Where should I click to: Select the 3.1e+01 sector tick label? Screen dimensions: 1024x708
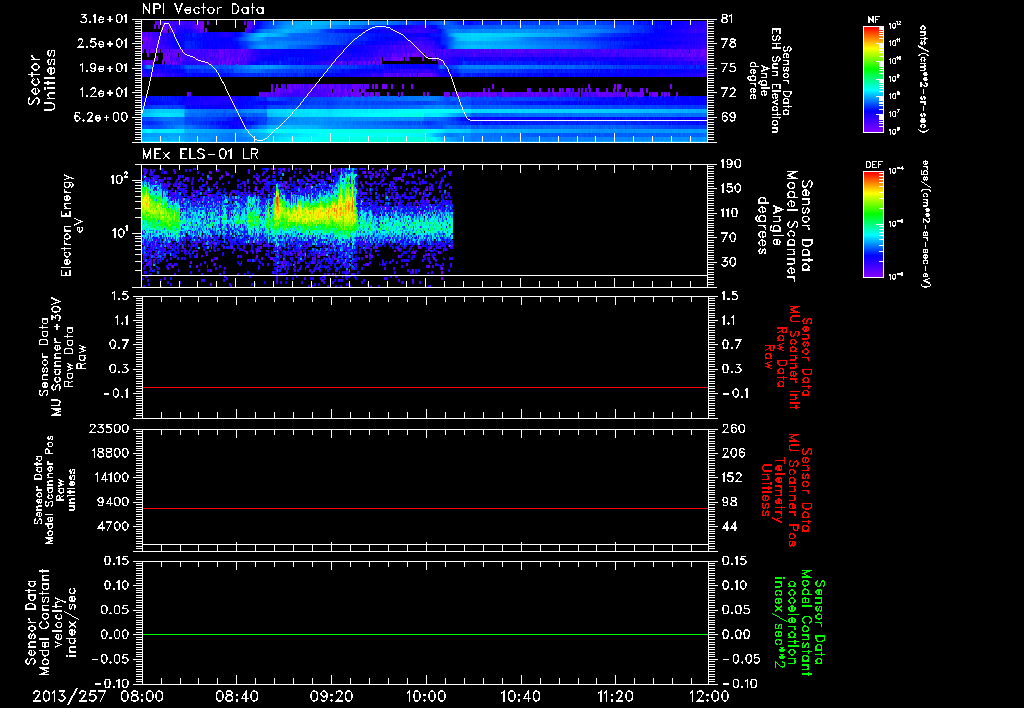pyautogui.click(x=103, y=19)
